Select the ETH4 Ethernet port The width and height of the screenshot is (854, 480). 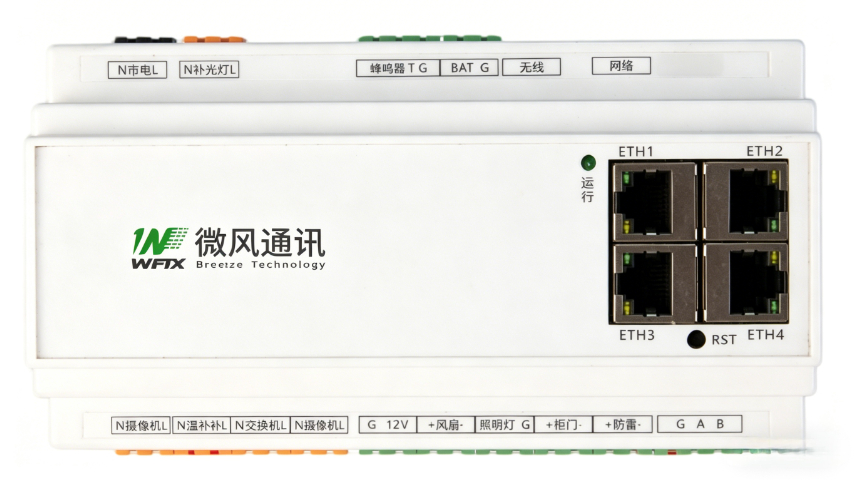(x=745, y=283)
